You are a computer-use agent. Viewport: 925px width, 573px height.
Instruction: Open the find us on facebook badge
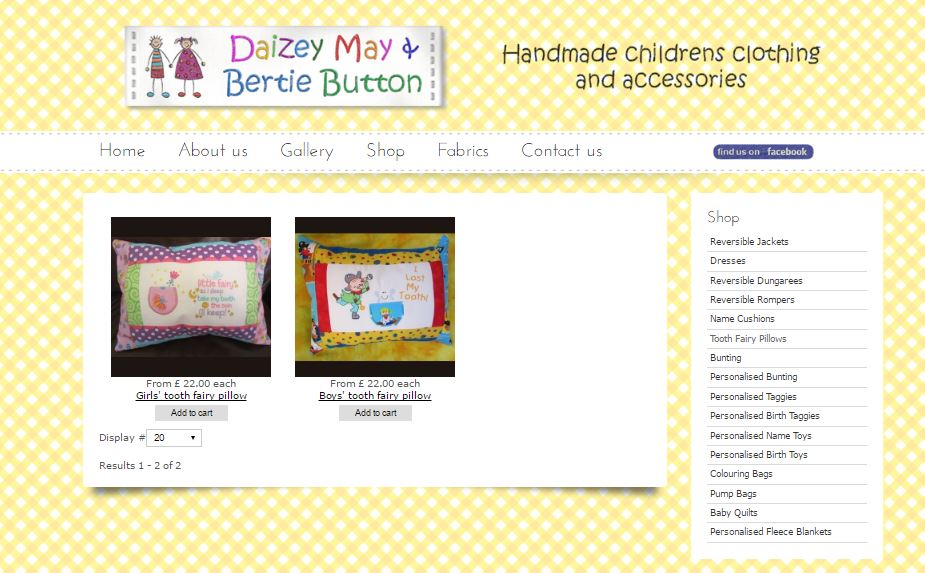[763, 152]
